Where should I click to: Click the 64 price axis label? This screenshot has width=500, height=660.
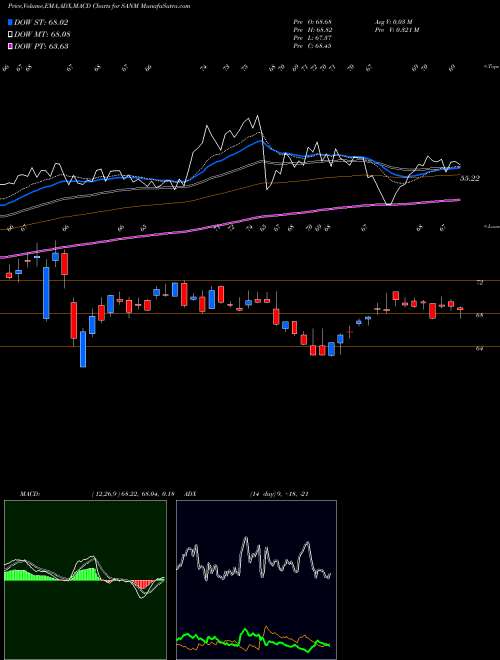(479, 348)
